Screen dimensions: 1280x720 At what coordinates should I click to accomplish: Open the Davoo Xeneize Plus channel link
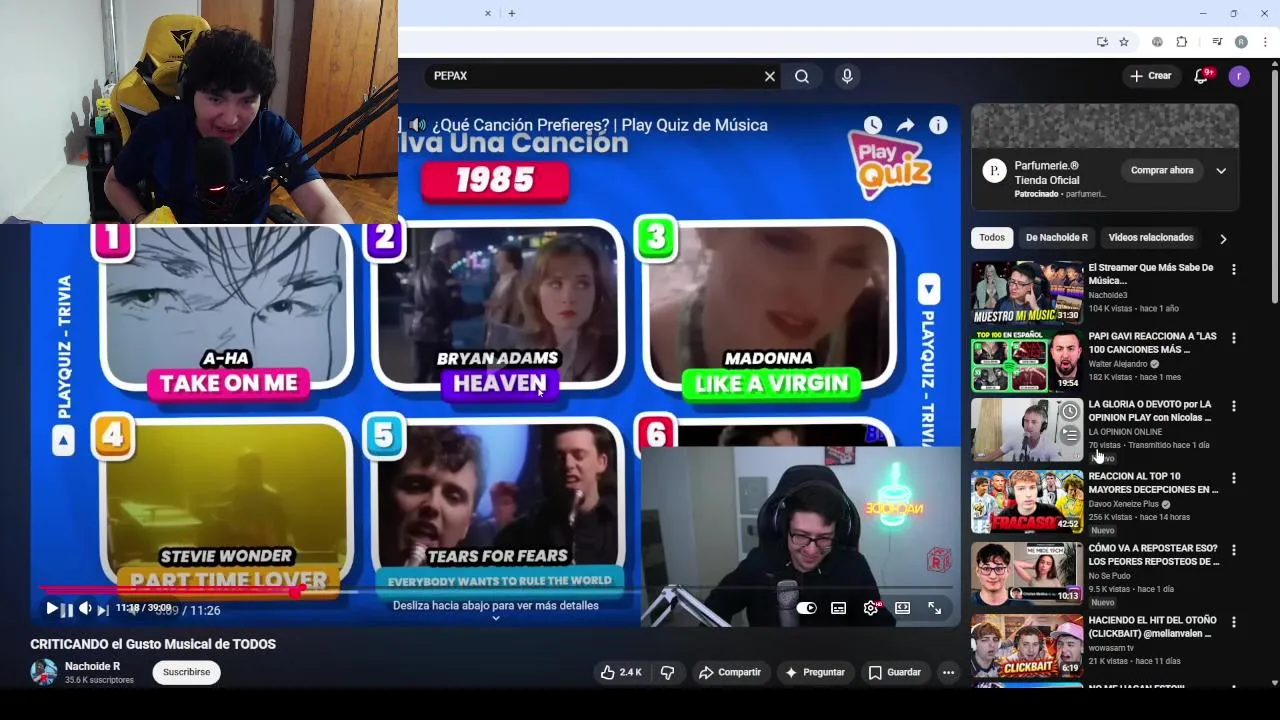click(x=1125, y=504)
